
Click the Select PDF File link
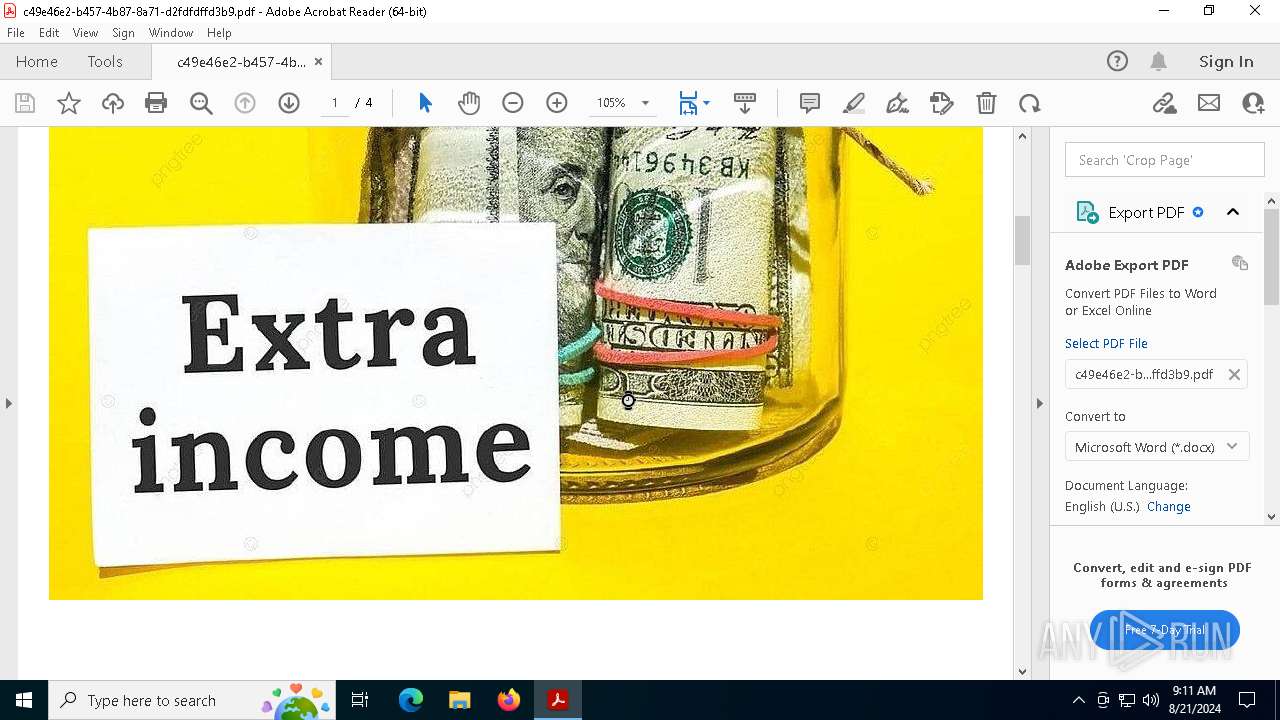tap(1106, 343)
